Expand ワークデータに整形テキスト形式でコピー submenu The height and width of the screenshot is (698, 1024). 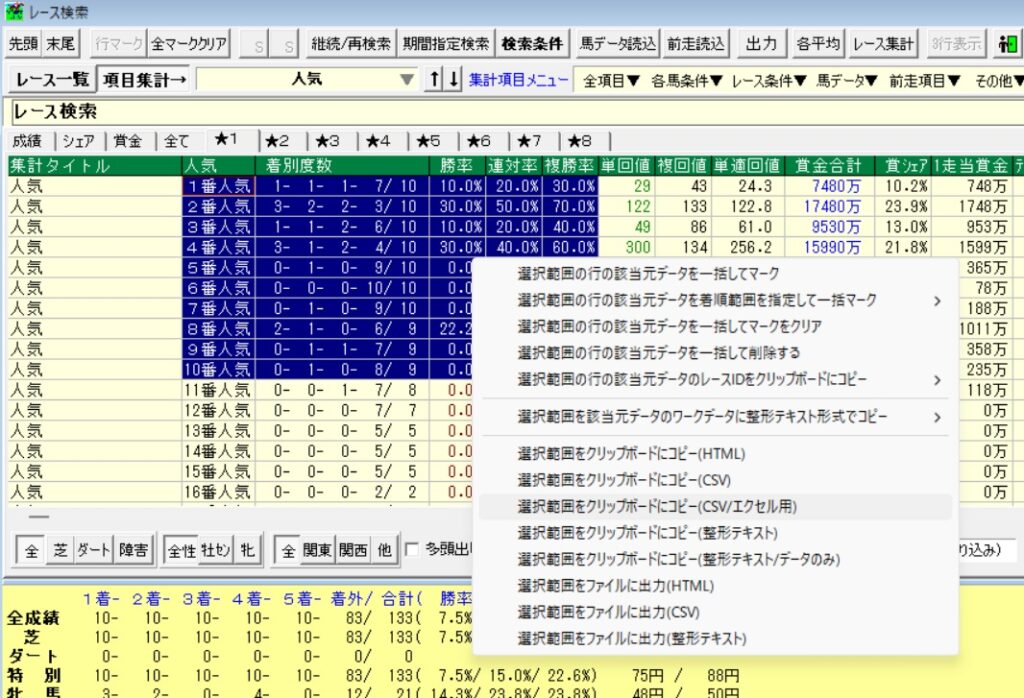coord(715,417)
